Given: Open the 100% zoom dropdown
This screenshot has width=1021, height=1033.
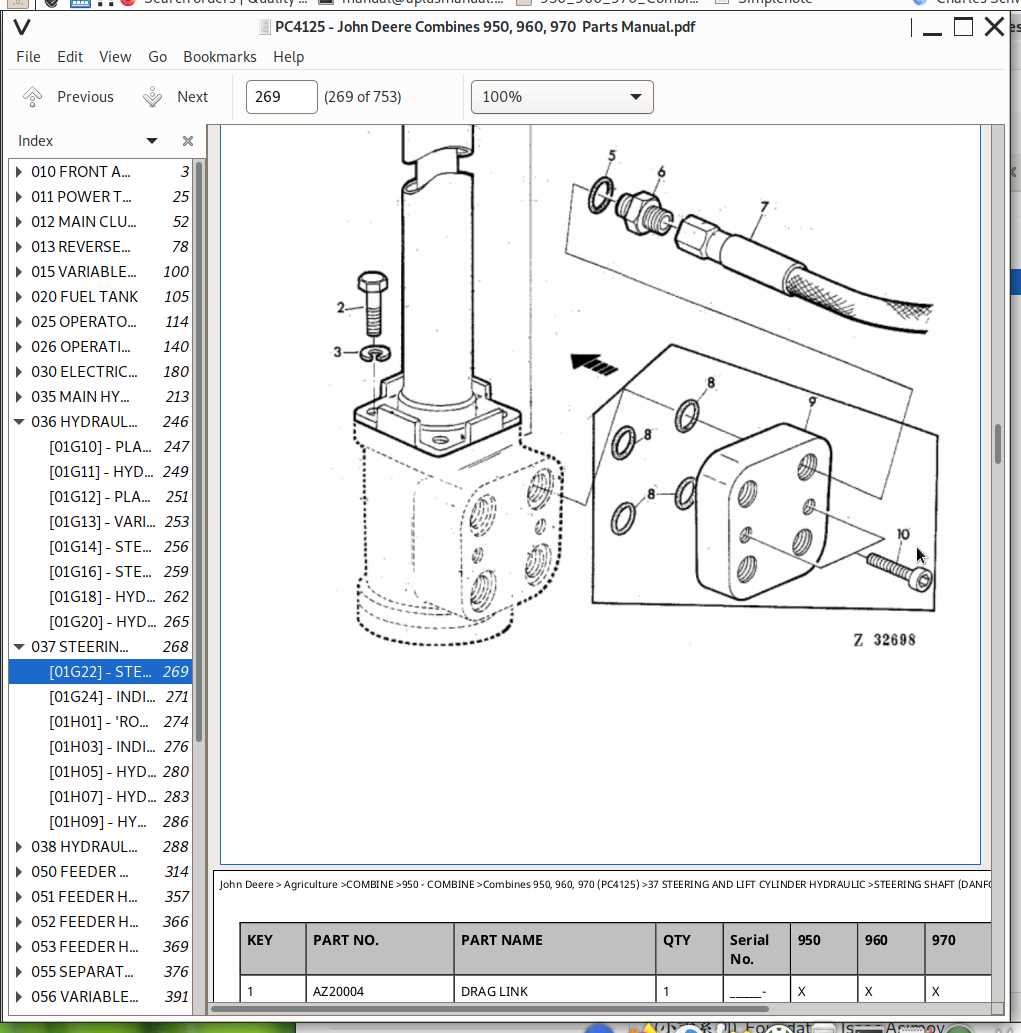Looking at the screenshot, I should click(562, 97).
